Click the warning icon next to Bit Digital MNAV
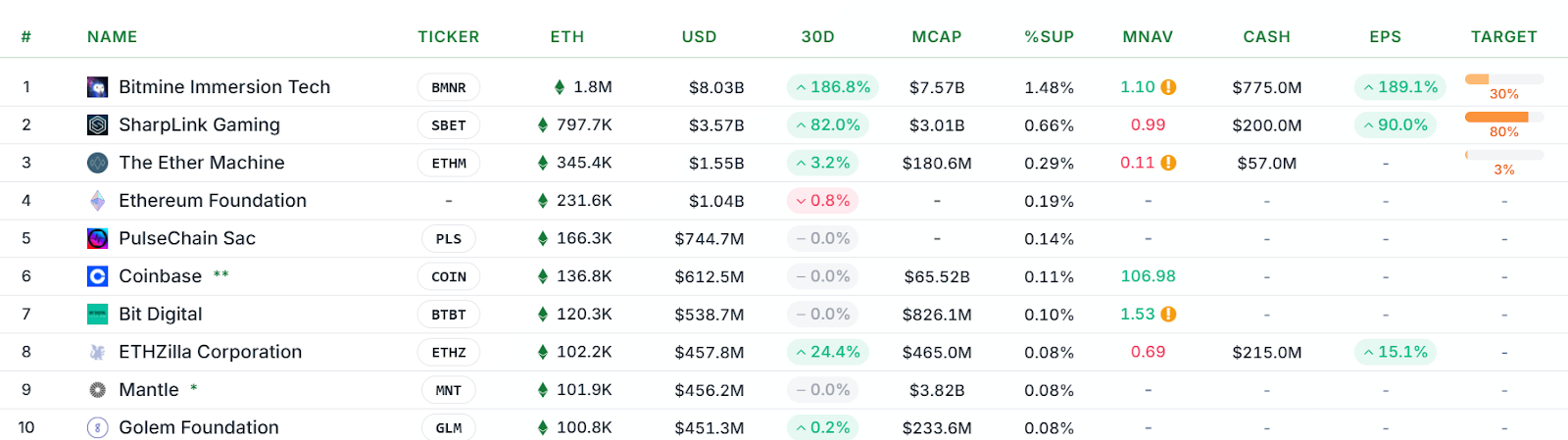The width and height of the screenshot is (1568, 440). click(1168, 315)
